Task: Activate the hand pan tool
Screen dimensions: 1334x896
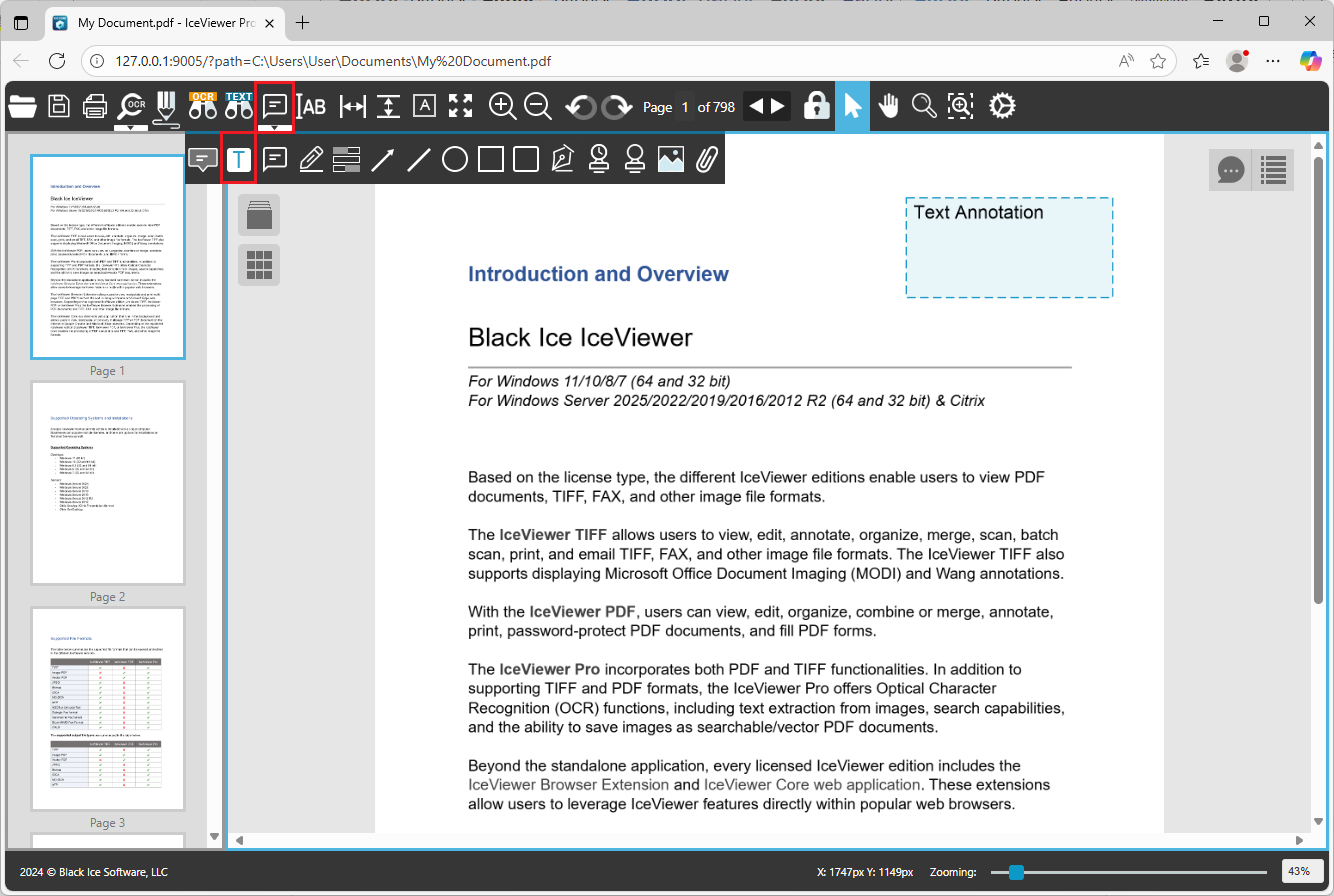Action: pyautogui.click(x=889, y=106)
